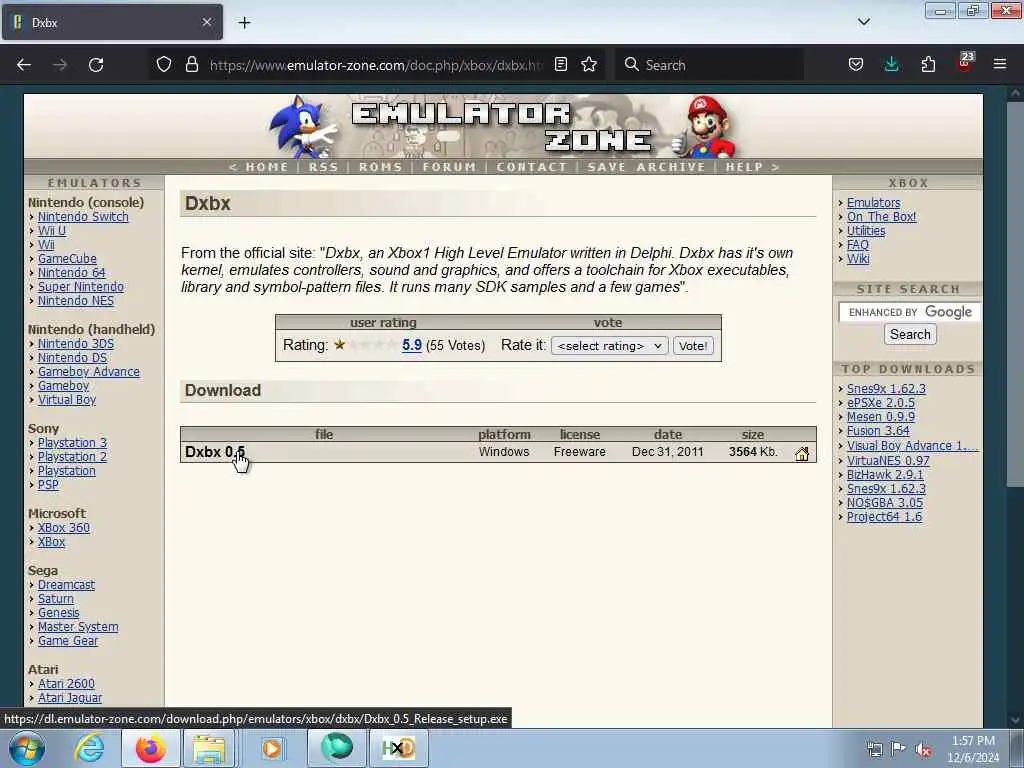Click the network tray icon
Viewport: 1024px width, 768px height.
pyautogui.click(x=874, y=749)
